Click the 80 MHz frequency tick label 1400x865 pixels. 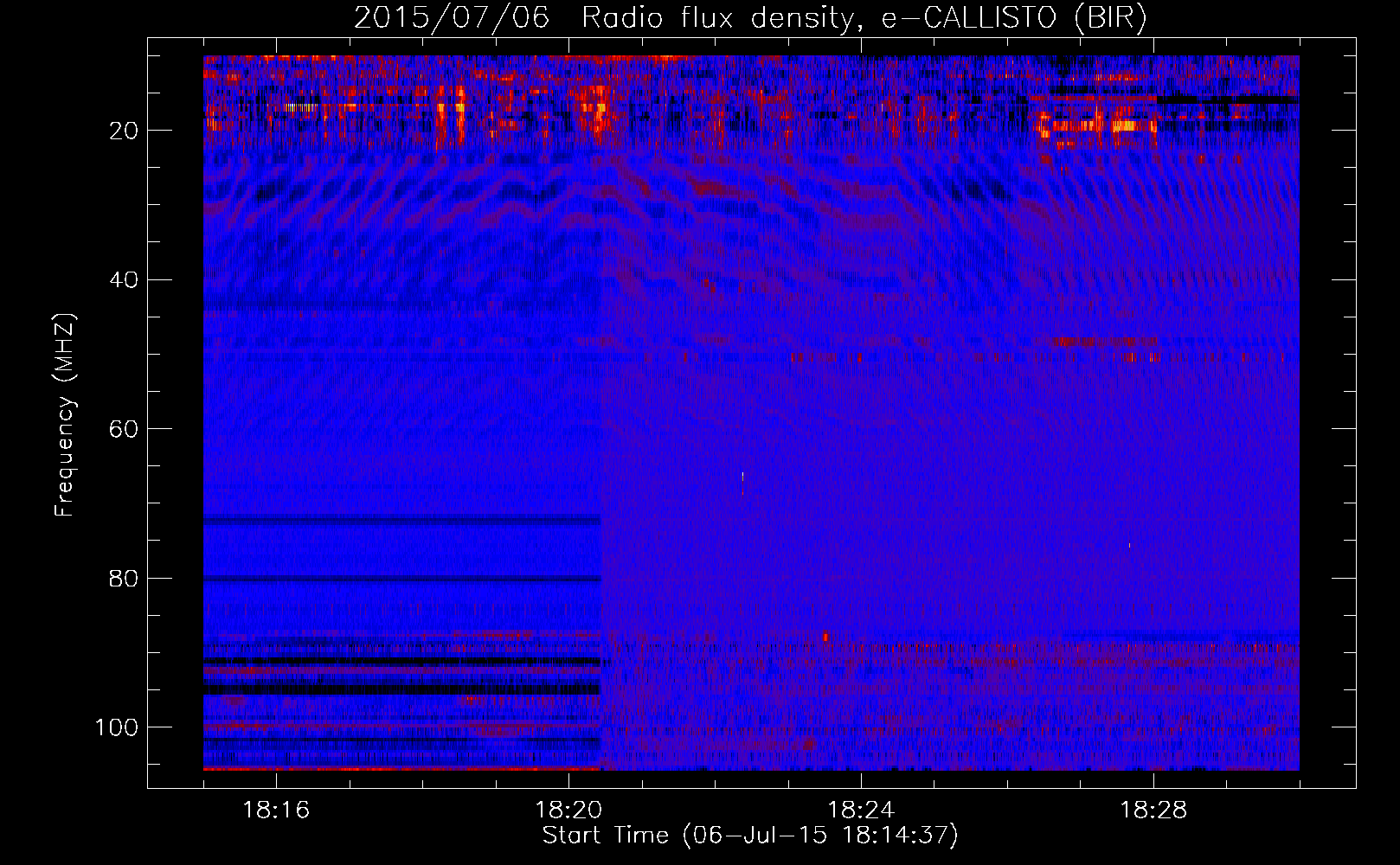coord(125,579)
